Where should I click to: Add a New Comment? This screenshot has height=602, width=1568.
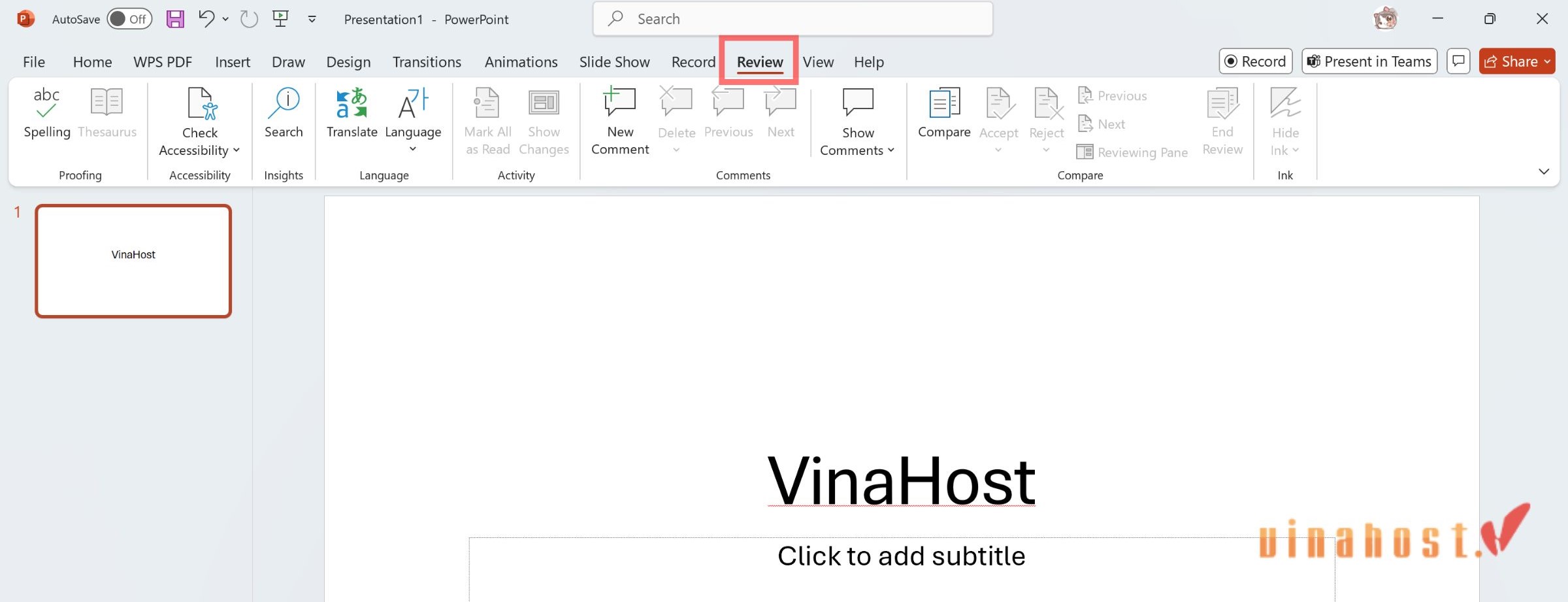620,122
